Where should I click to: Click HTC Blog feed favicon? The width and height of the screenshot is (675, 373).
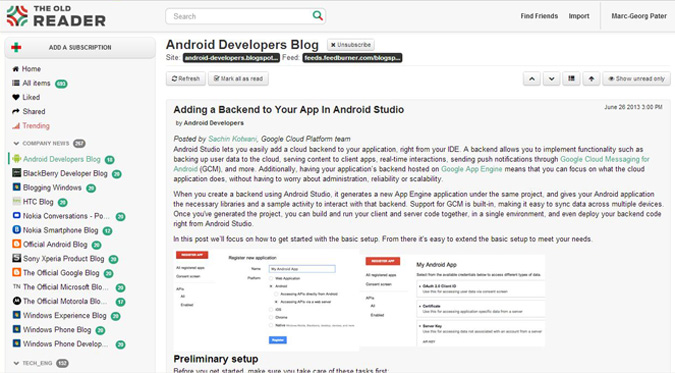point(16,202)
